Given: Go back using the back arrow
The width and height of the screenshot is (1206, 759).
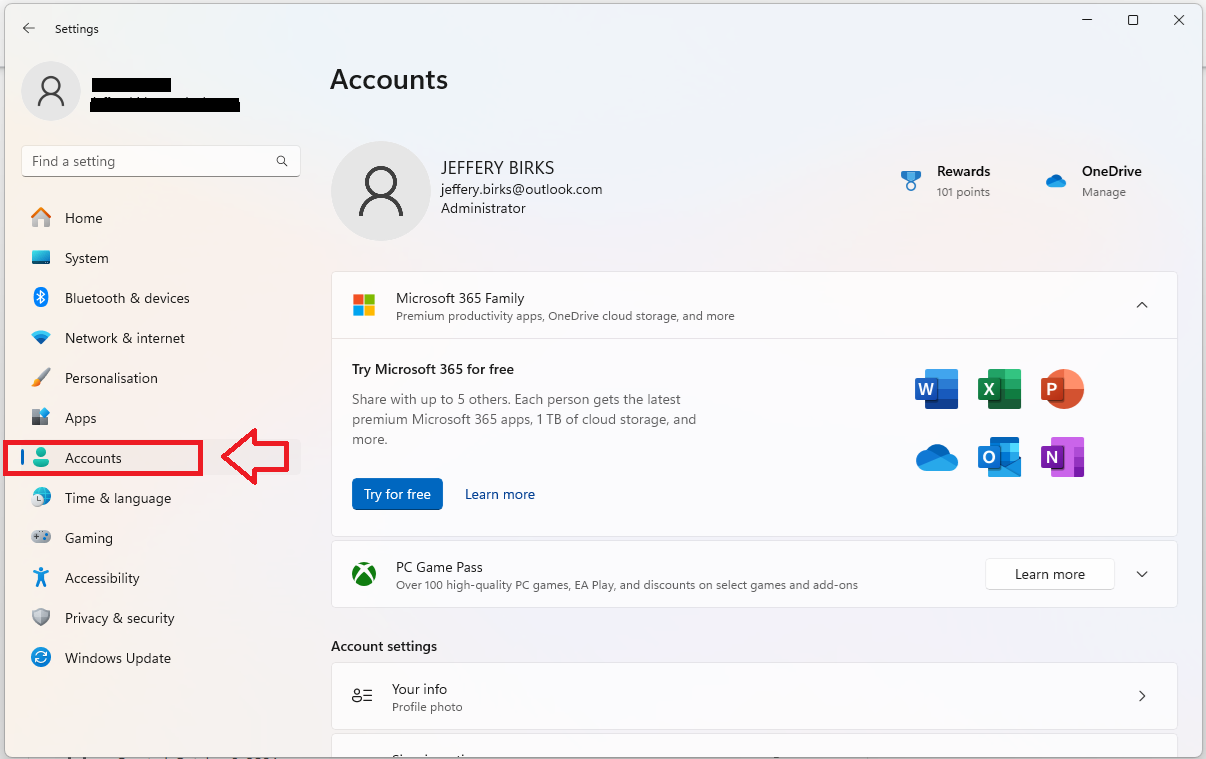Looking at the screenshot, I should 29,29.
